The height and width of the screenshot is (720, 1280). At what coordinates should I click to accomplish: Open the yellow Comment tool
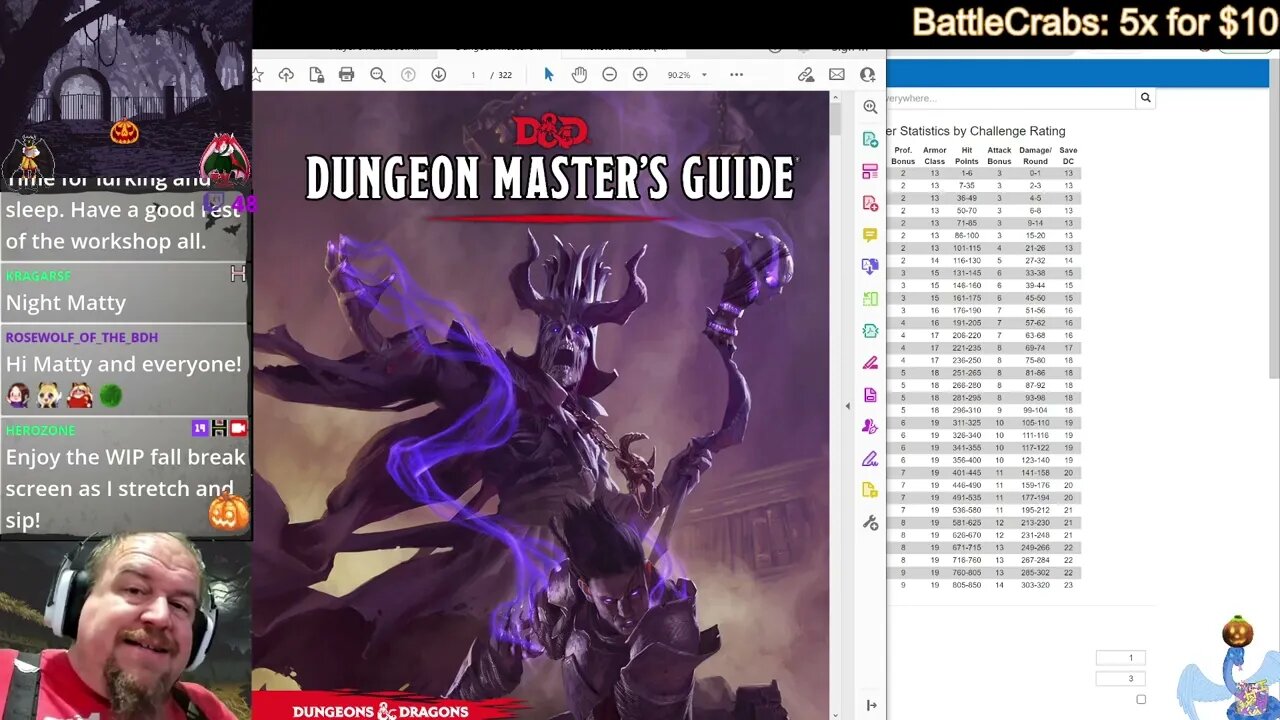(870, 235)
